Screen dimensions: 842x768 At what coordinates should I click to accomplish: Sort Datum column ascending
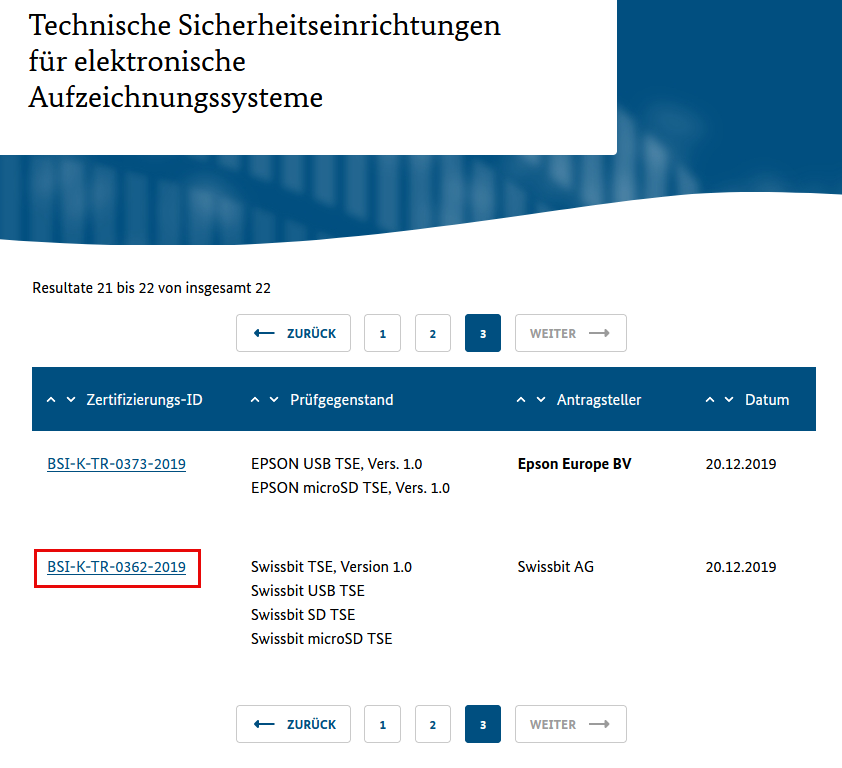tap(710, 400)
